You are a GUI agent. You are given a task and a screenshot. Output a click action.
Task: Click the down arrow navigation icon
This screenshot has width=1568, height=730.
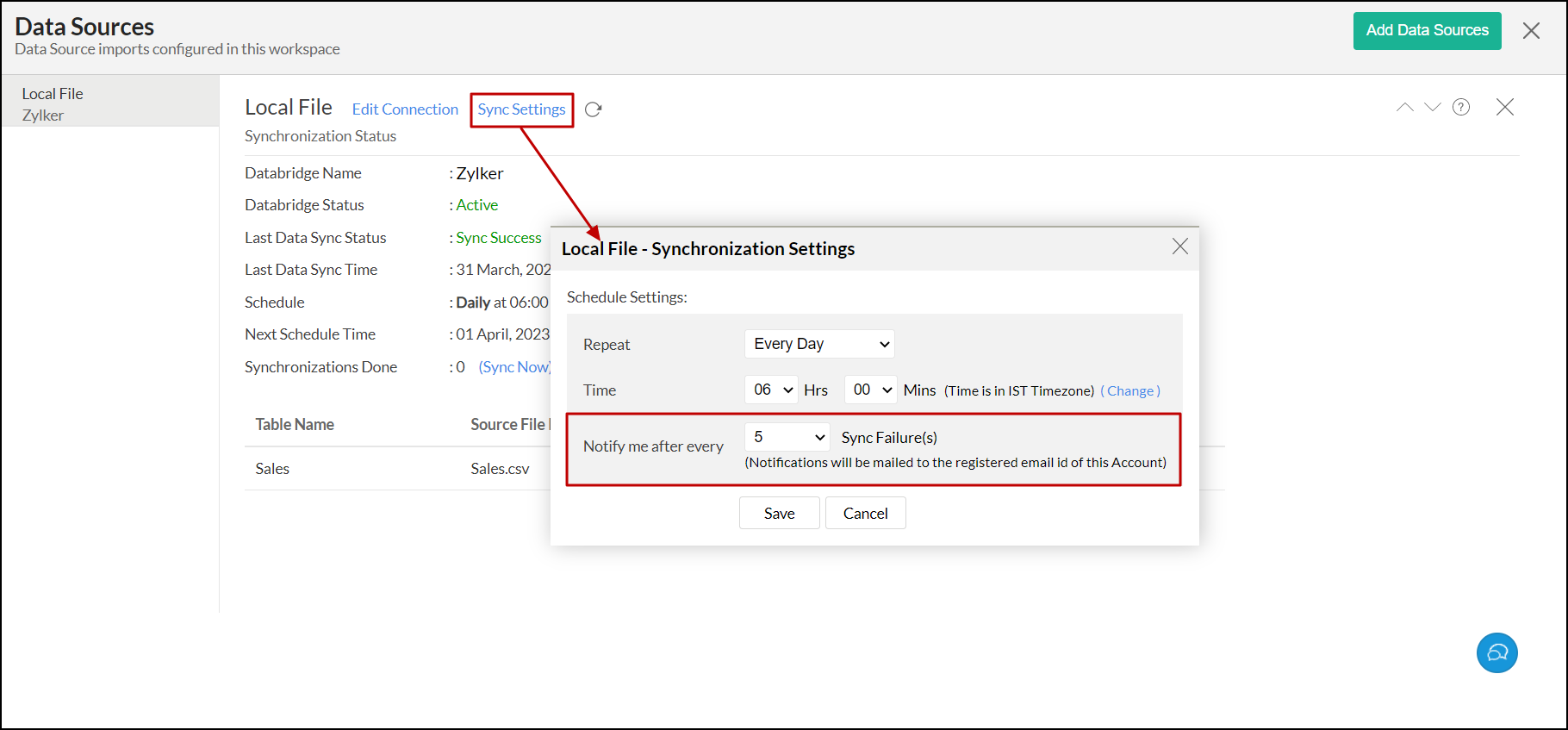click(1432, 107)
